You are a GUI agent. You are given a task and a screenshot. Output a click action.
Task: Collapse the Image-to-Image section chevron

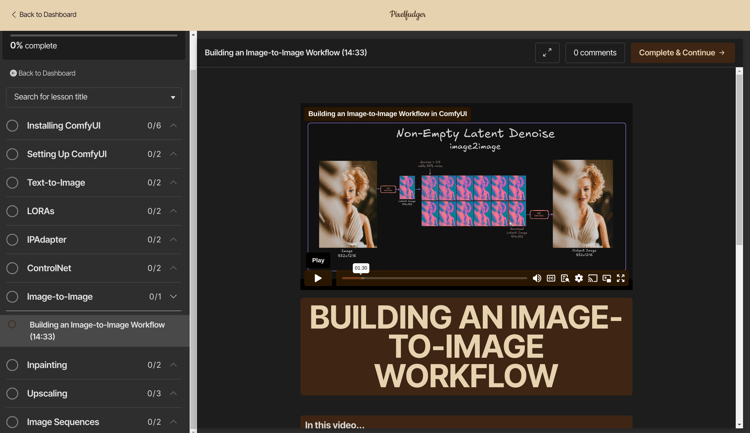point(174,297)
